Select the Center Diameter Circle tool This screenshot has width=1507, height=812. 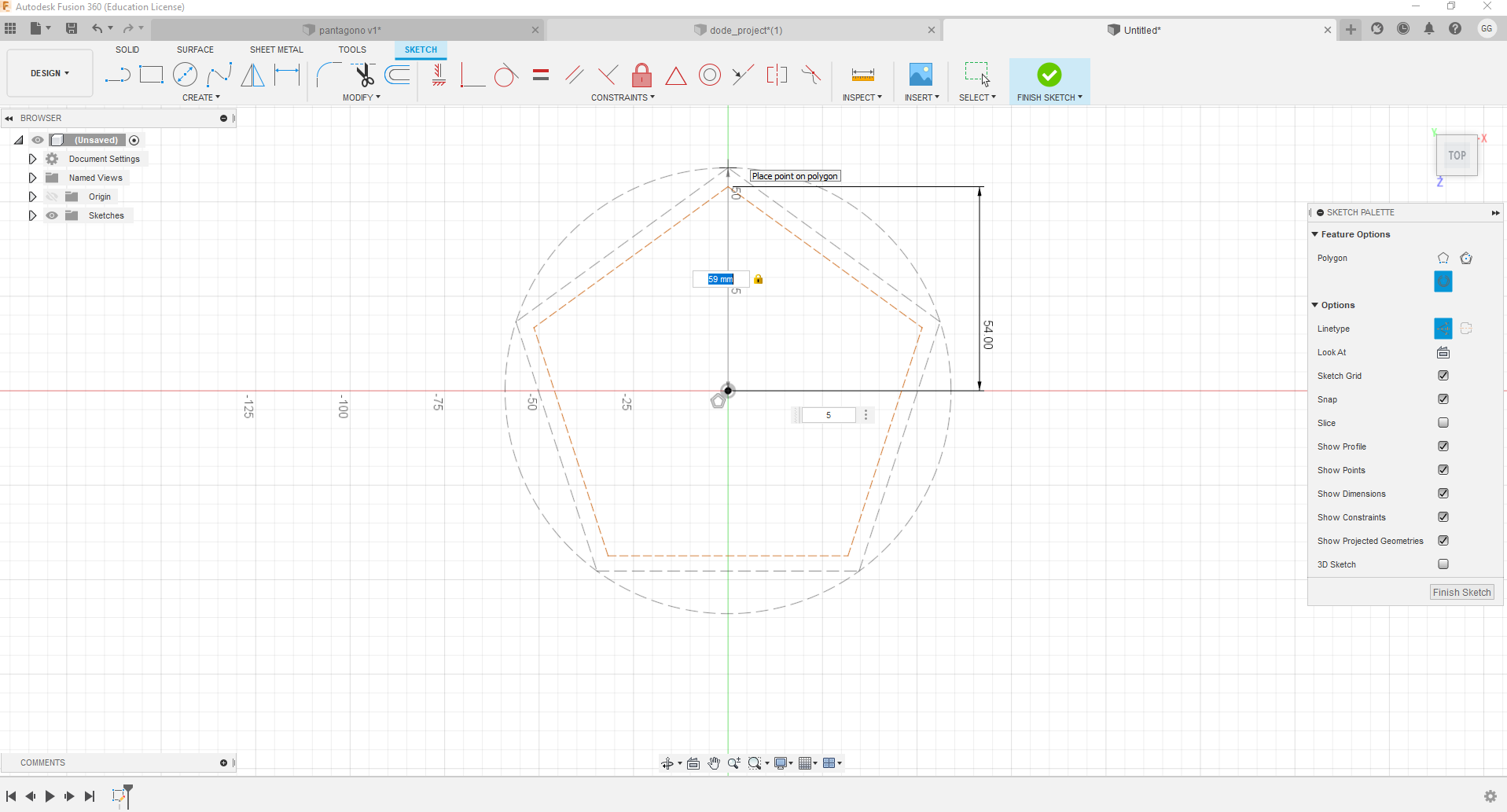tap(185, 75)
